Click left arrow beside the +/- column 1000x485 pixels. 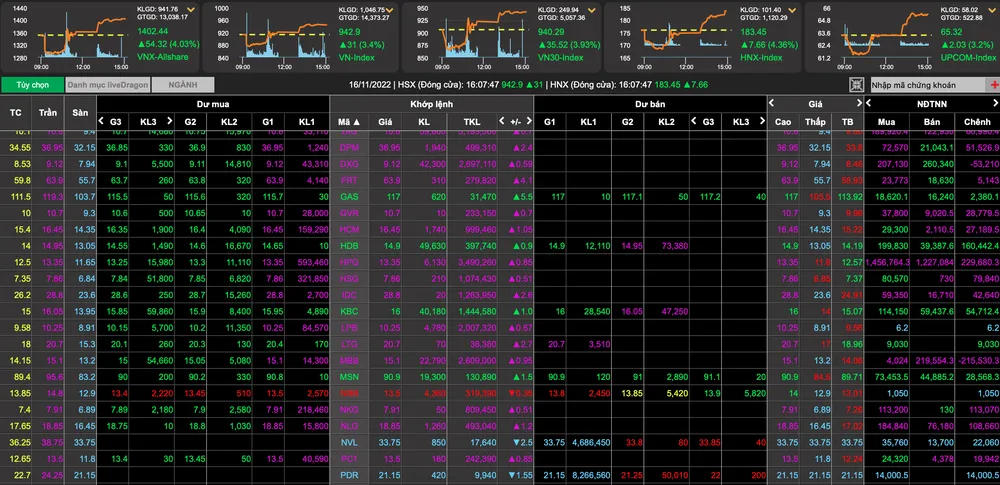click(503, 122)
